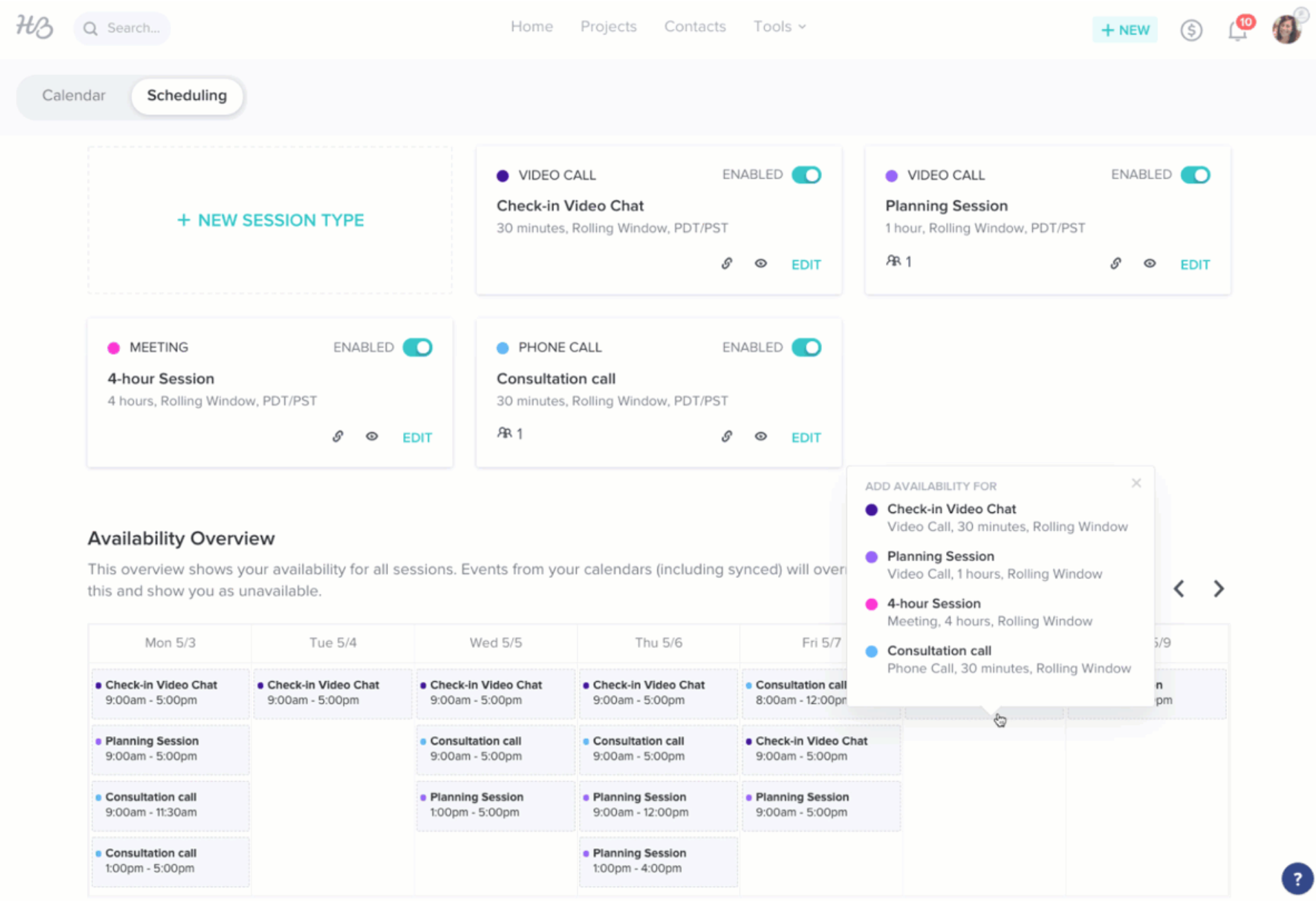
Task: Go to next week in availability
Action: (x=1218, y=589)
